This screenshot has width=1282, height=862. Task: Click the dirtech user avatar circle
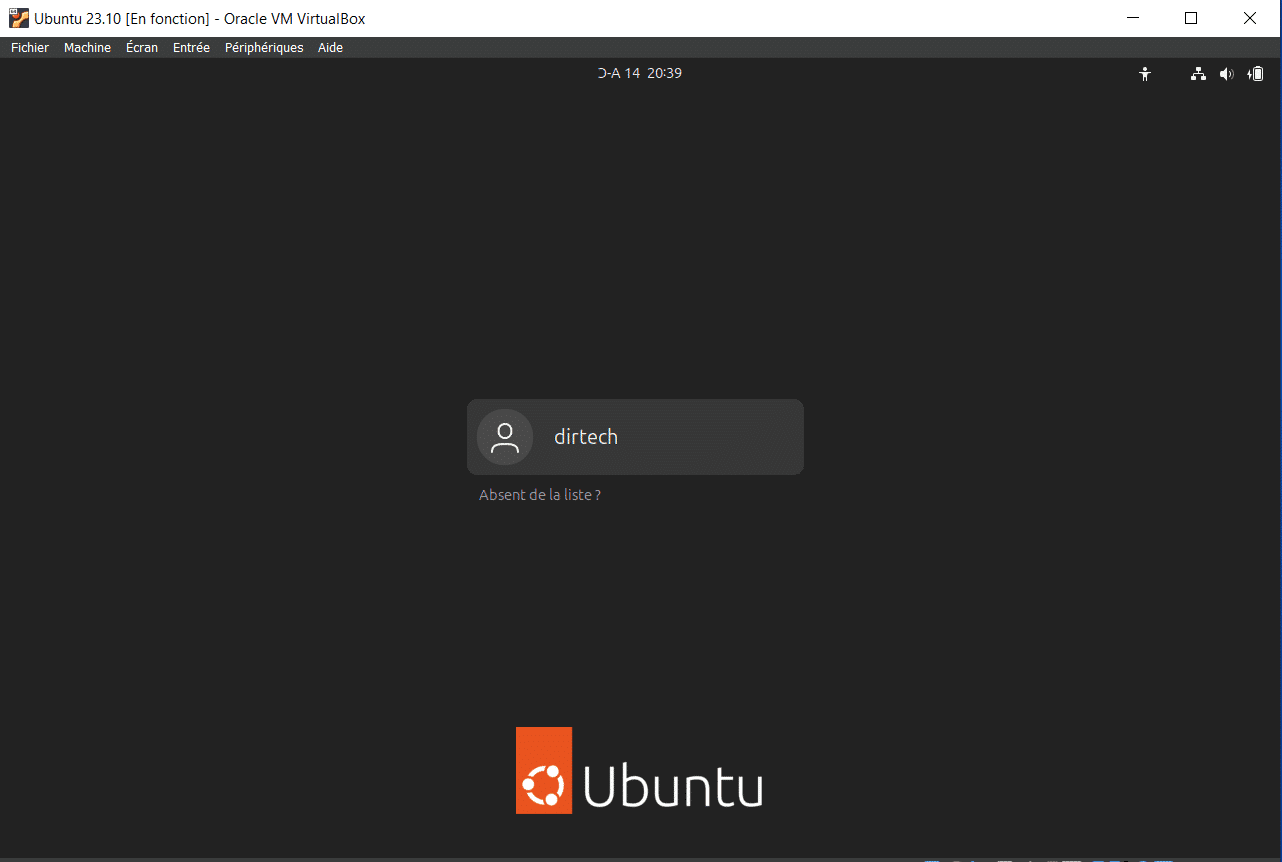click(x=504, y=436)
